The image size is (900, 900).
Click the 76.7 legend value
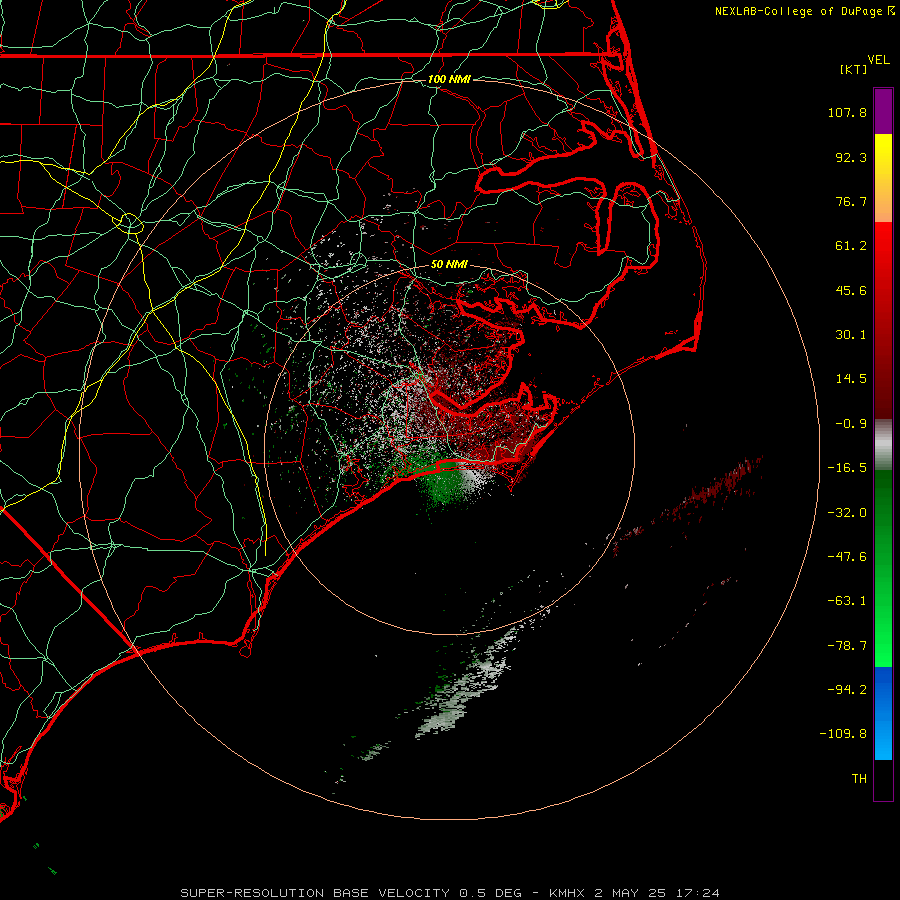tap(851, 201)
